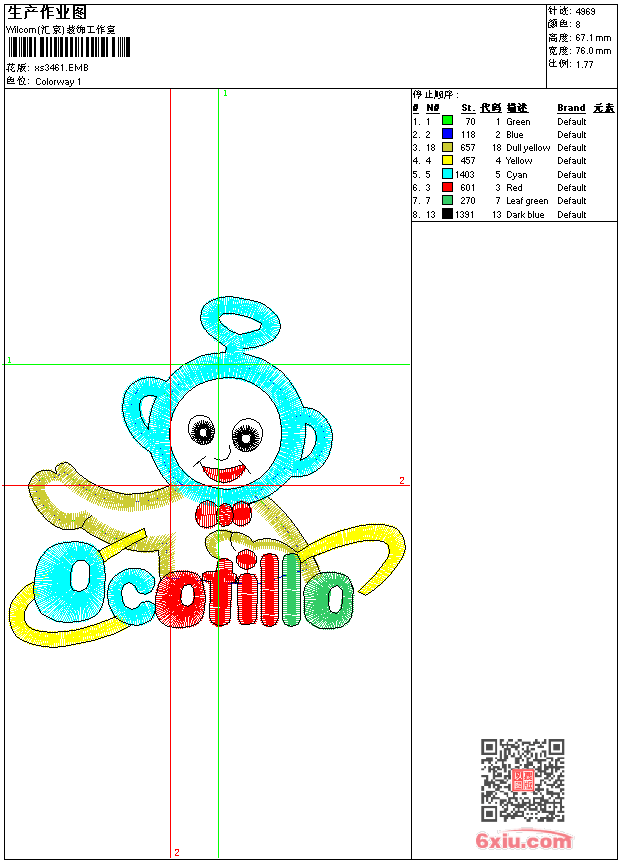The height and width of the screenshot is (860, 620).
Task: Pick the black Dark blue swatch
Action: 447,214
